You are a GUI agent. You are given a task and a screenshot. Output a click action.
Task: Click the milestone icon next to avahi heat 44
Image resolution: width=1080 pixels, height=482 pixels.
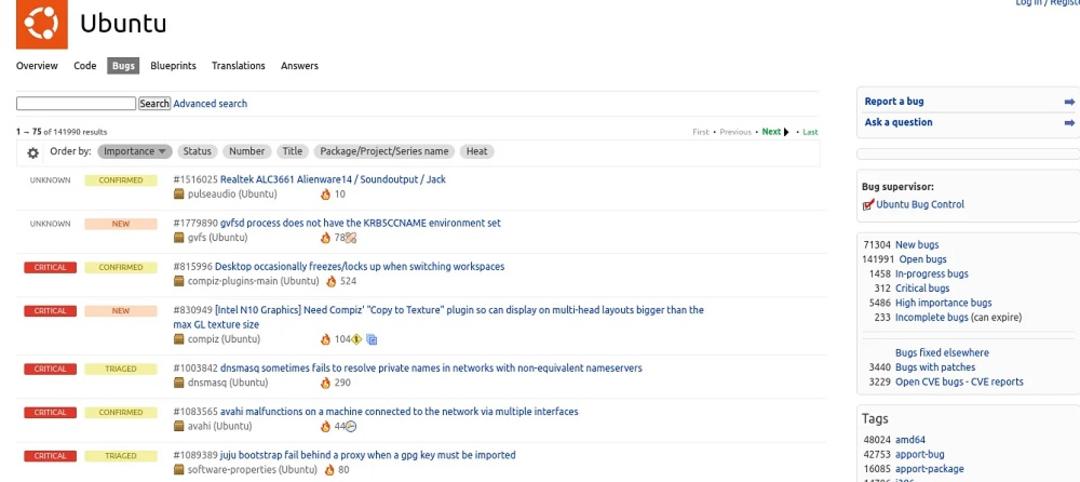351,427
